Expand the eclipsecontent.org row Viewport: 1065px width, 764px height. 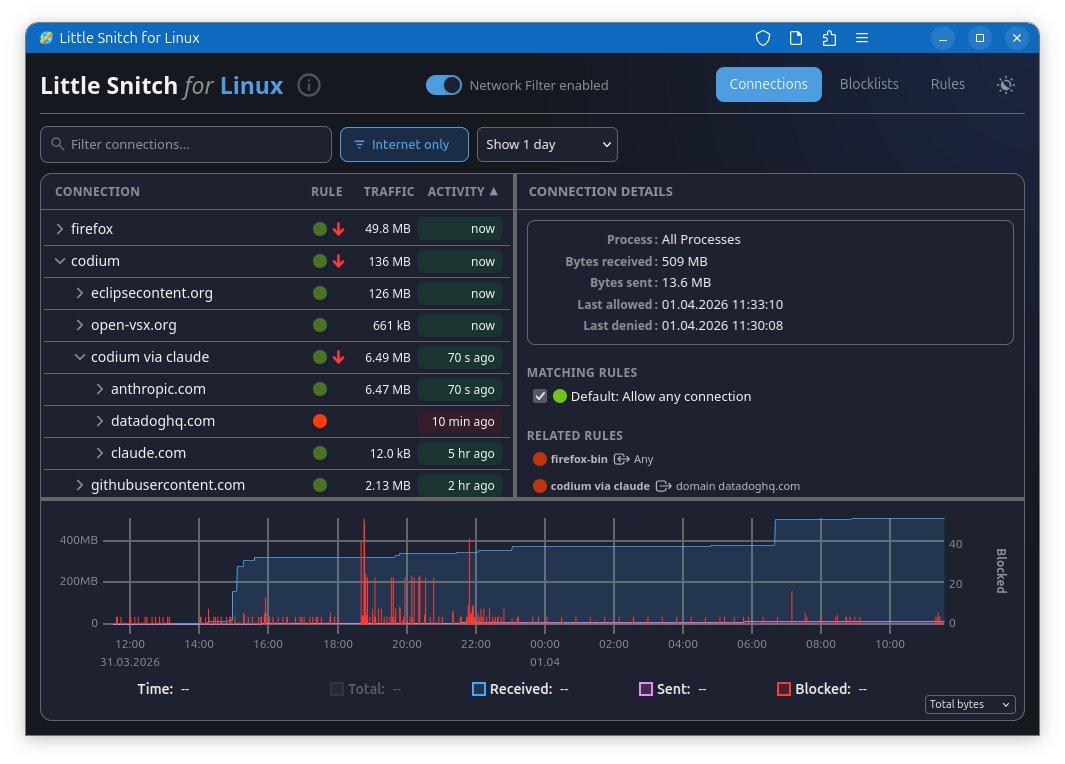click(x=79, y=293)
